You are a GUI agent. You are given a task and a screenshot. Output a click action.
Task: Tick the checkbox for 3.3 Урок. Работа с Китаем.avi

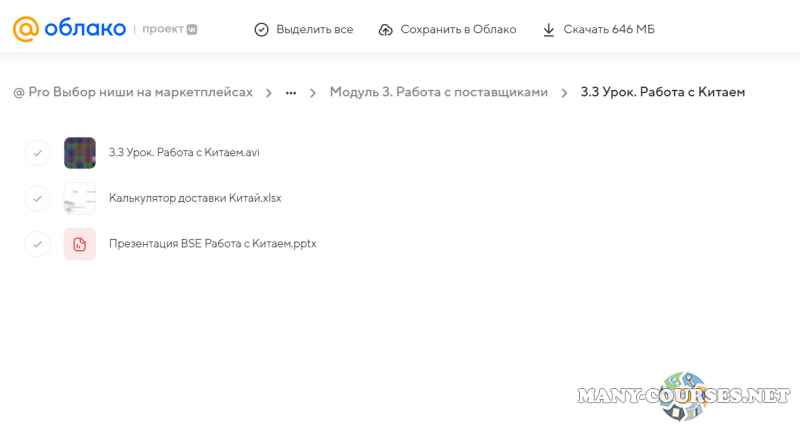coord(37,153)
